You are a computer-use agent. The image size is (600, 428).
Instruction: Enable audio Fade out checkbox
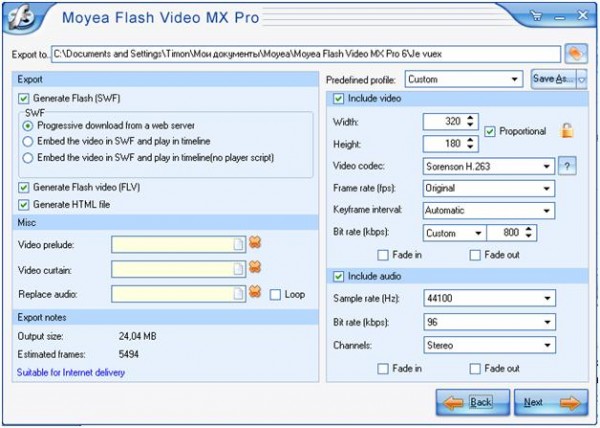click(475, 369)
